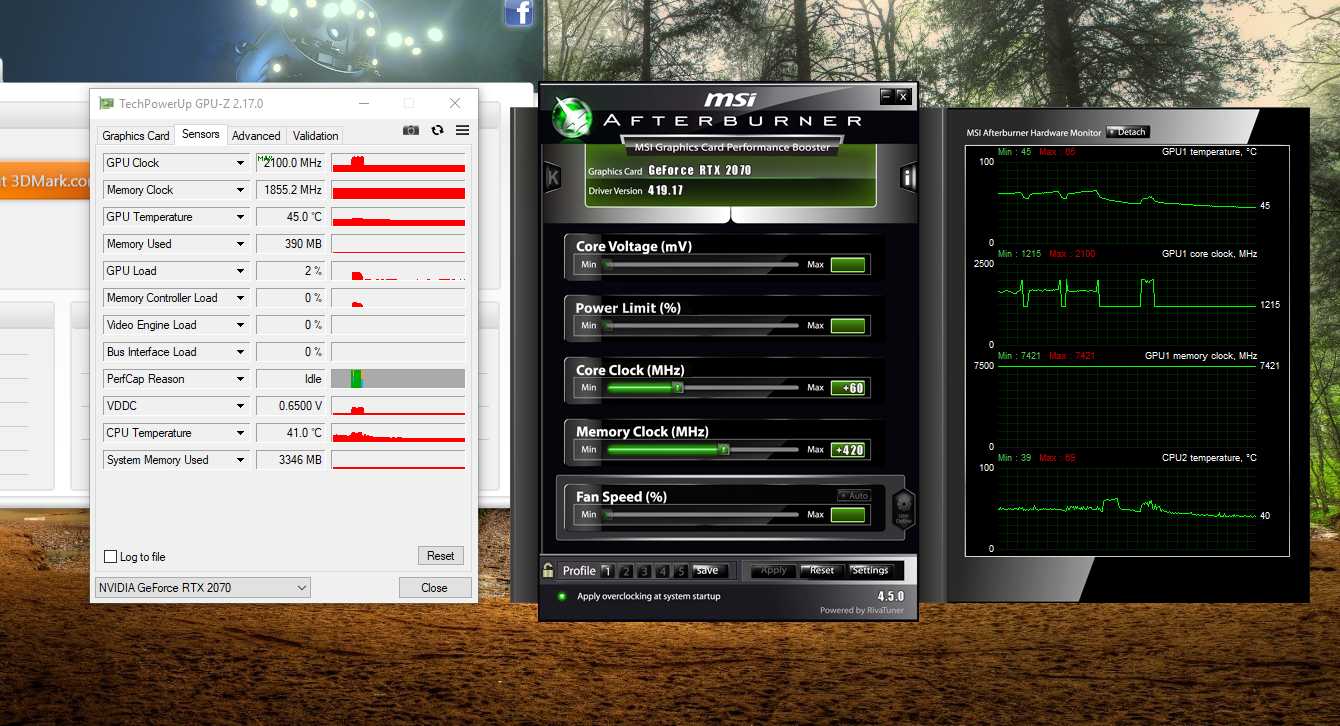Click User Define fan button

tap(903, 509)
